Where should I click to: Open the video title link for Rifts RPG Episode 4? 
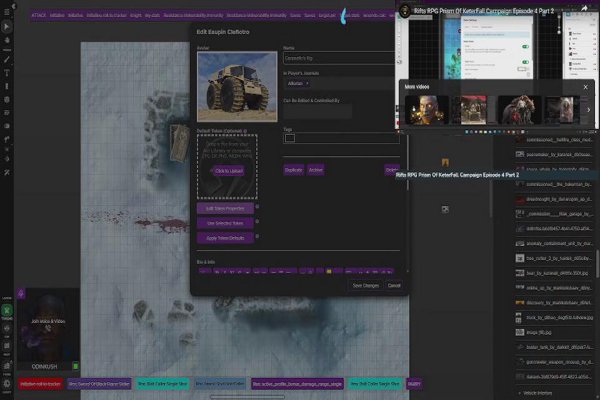pyautogui.click(x=484, y=11)
